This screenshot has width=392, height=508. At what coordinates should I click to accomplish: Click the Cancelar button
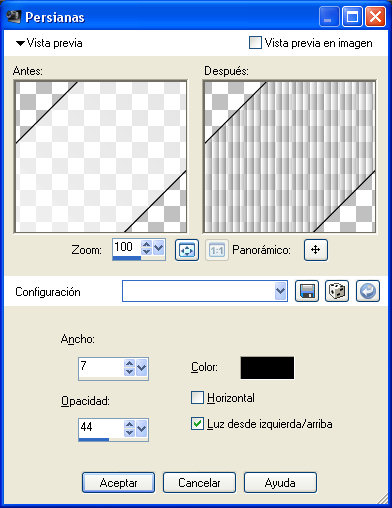199,482
